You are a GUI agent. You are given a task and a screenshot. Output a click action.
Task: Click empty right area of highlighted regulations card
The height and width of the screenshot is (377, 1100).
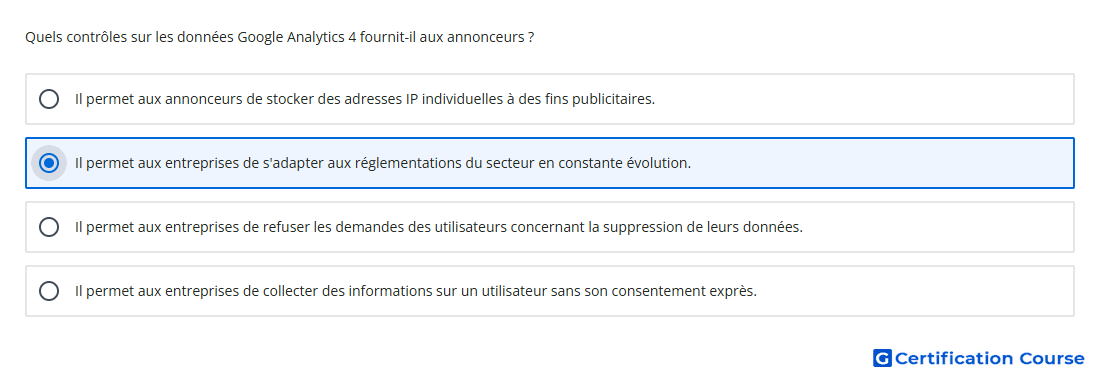(x=880, y=163)
